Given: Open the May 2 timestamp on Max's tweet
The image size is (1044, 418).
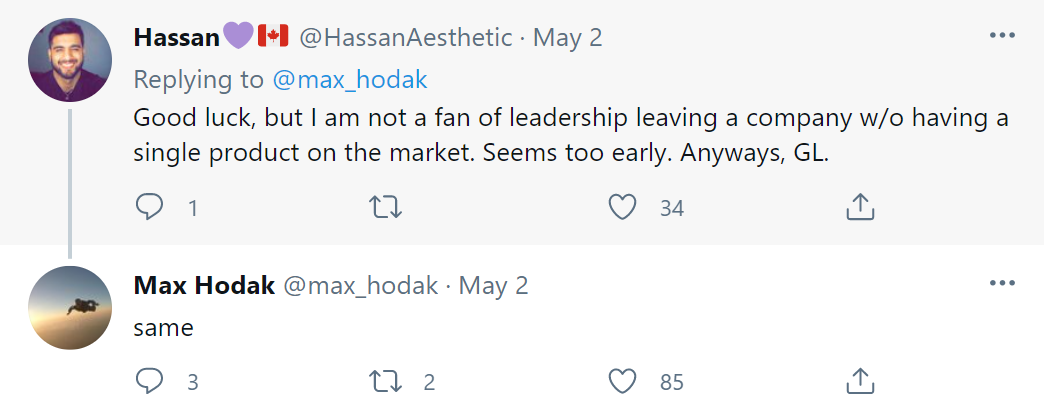Looking at the screenshot, I should (493, 286).
